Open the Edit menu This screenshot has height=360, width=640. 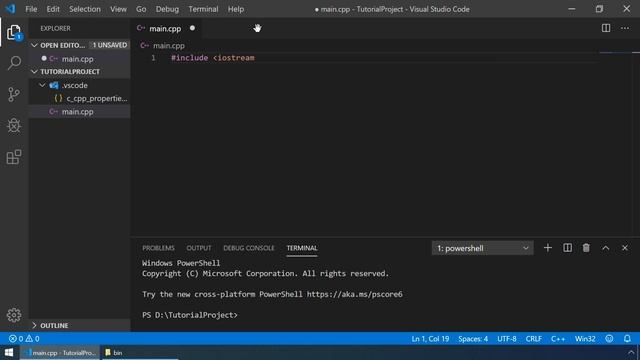(x=53, y=9)
